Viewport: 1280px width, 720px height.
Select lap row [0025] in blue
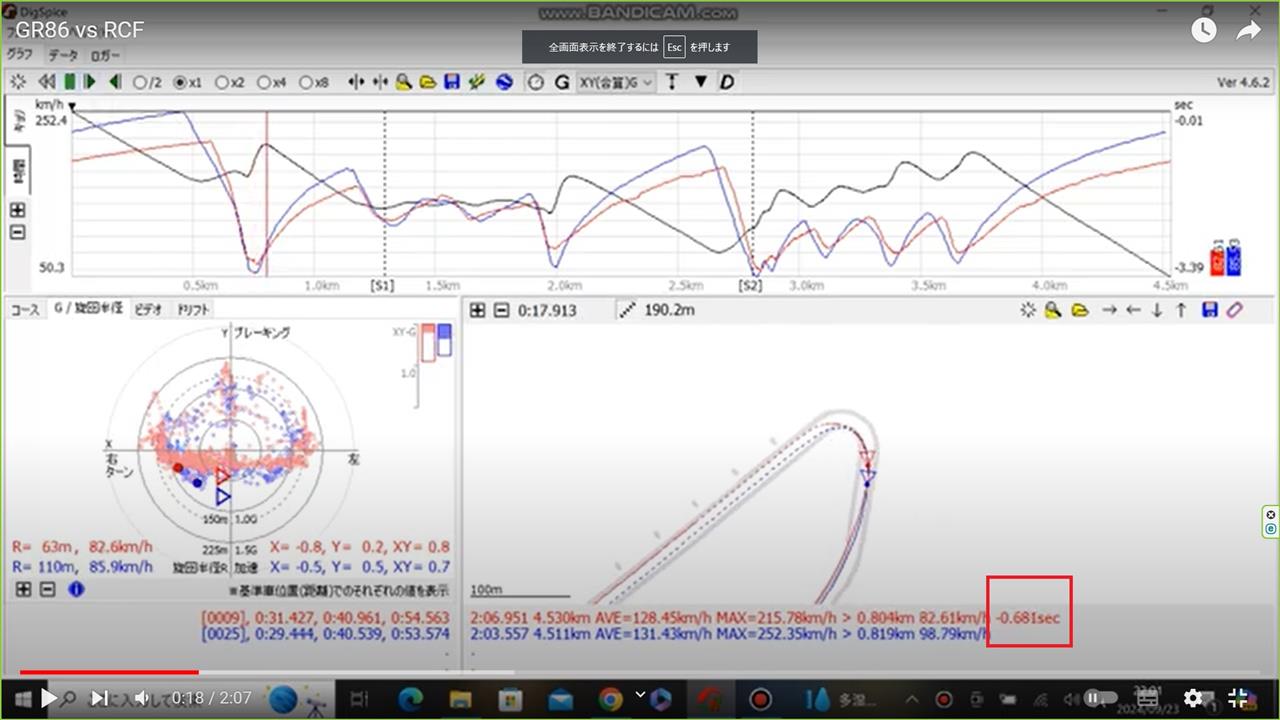pyautogui.click(x=325, y=634)
